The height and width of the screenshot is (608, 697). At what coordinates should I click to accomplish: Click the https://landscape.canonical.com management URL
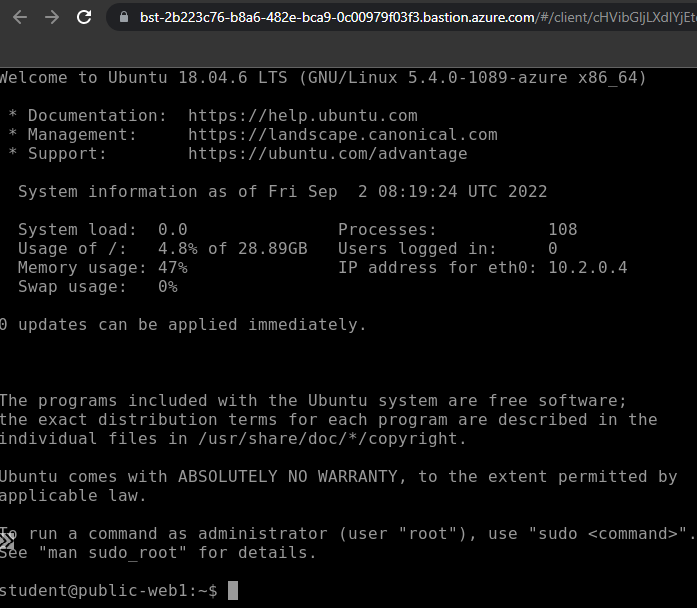click(x=342, y=134)
